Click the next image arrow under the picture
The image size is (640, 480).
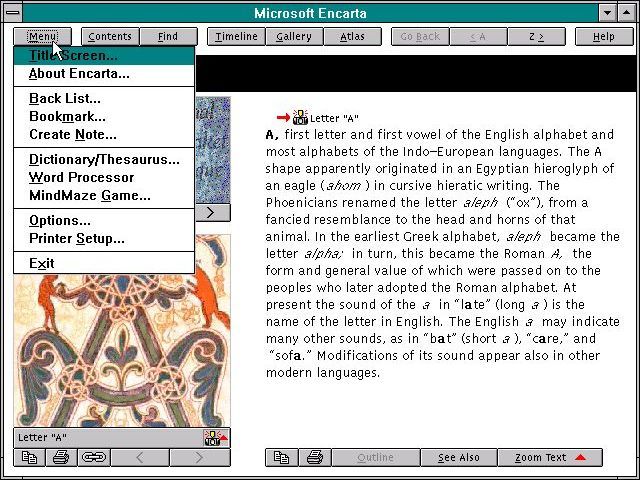tap(200, 458)
